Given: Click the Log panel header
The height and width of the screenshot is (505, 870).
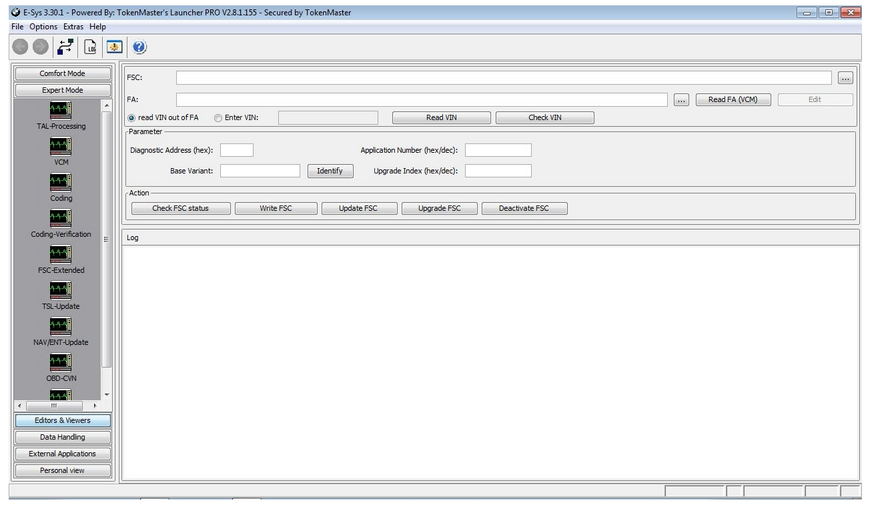Looking at the screenshot, I should pyautogui.click(x=490, y=238).
